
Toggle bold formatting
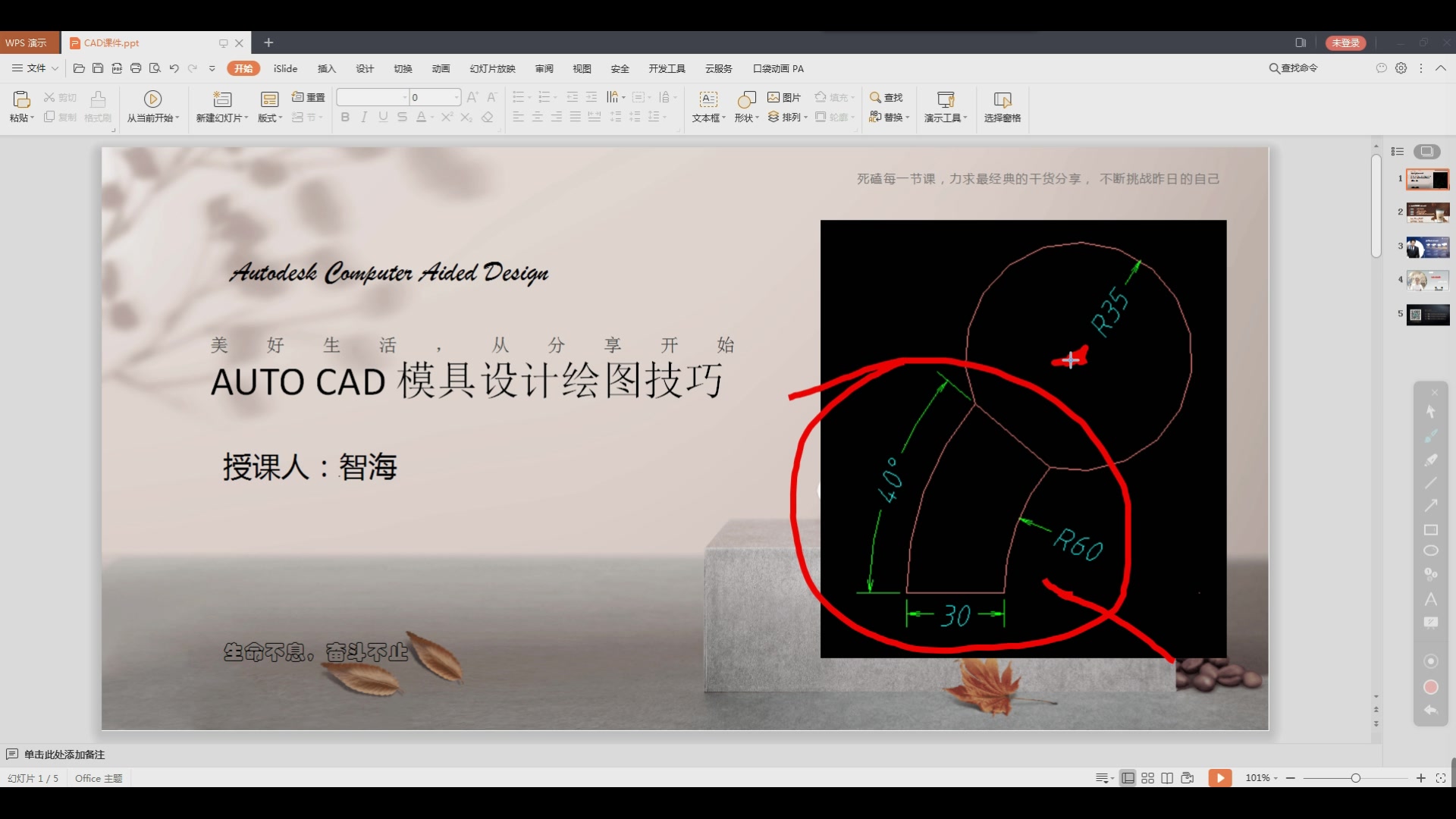tap(345, 117)
